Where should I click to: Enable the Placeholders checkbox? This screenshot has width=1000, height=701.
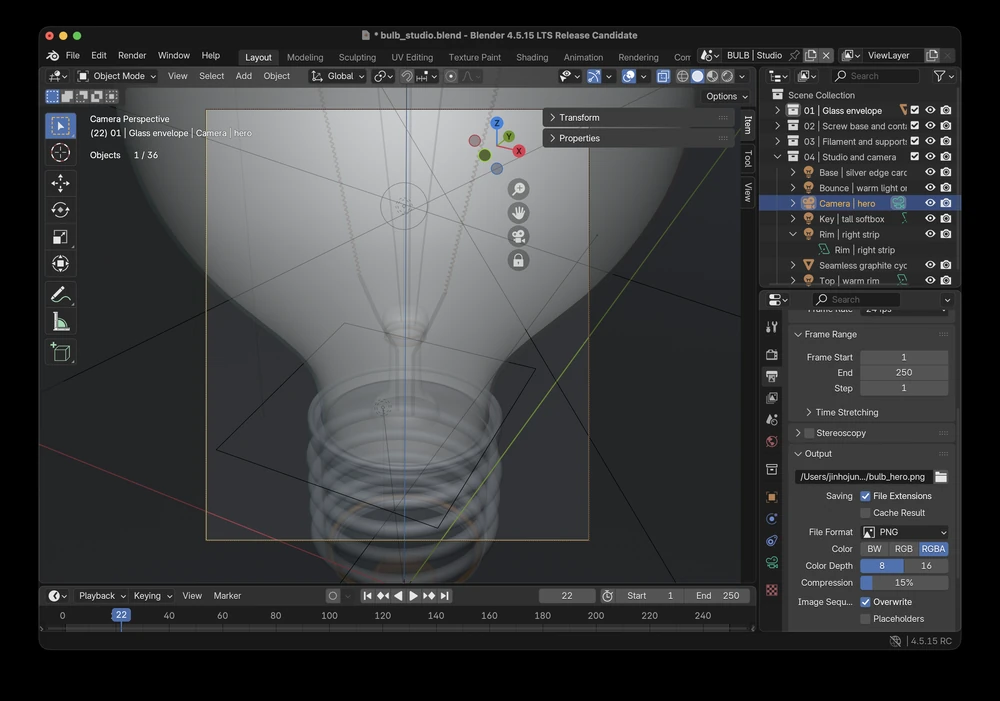(x=865, y=619)
